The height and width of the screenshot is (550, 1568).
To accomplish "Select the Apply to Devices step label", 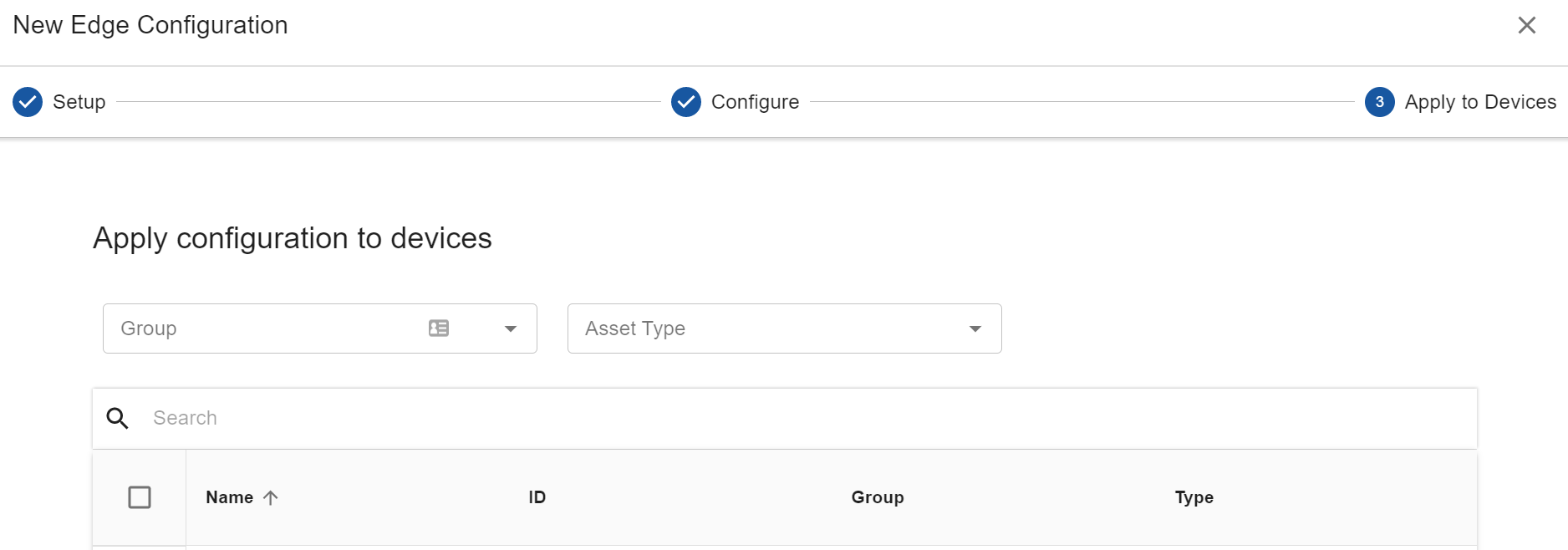I will (1479, 102).
